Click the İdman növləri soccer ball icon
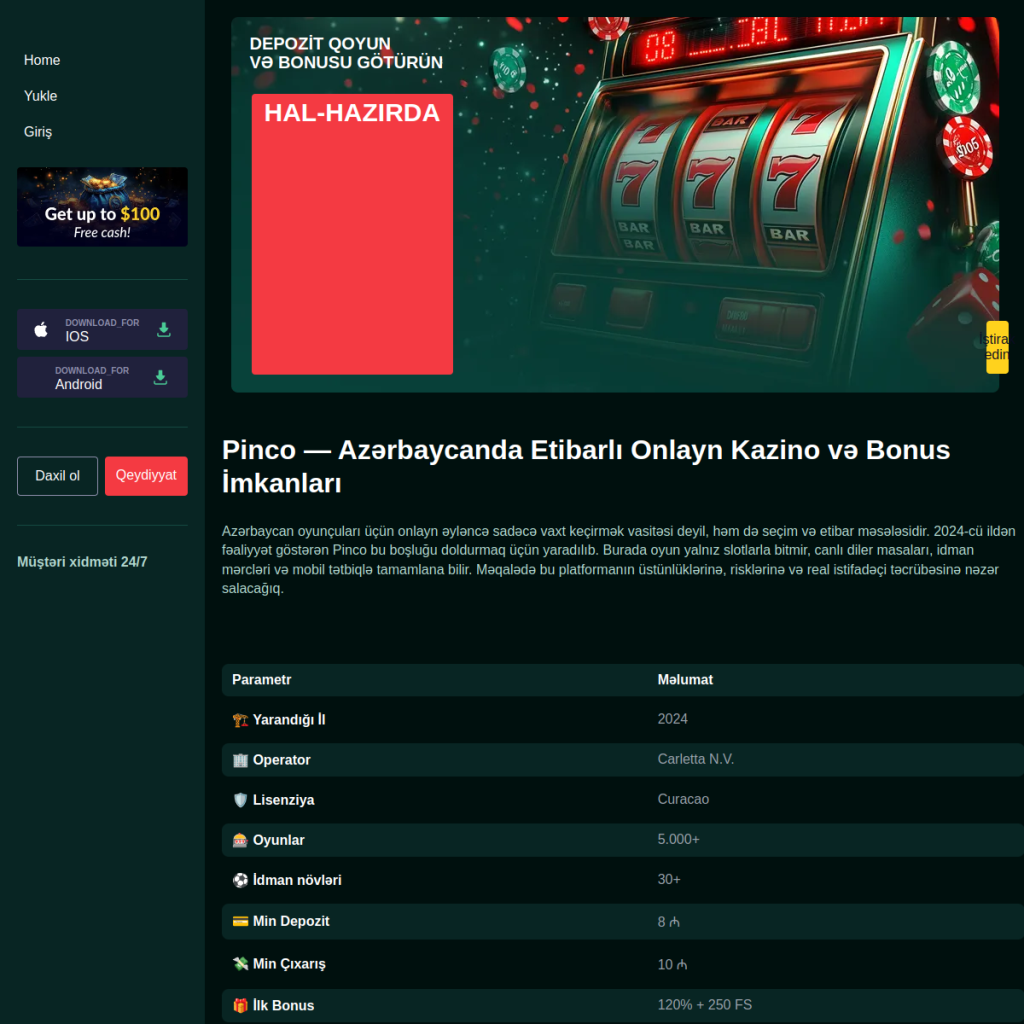The height and width of the screenshot is (1024, 1024). coord(240,880)
